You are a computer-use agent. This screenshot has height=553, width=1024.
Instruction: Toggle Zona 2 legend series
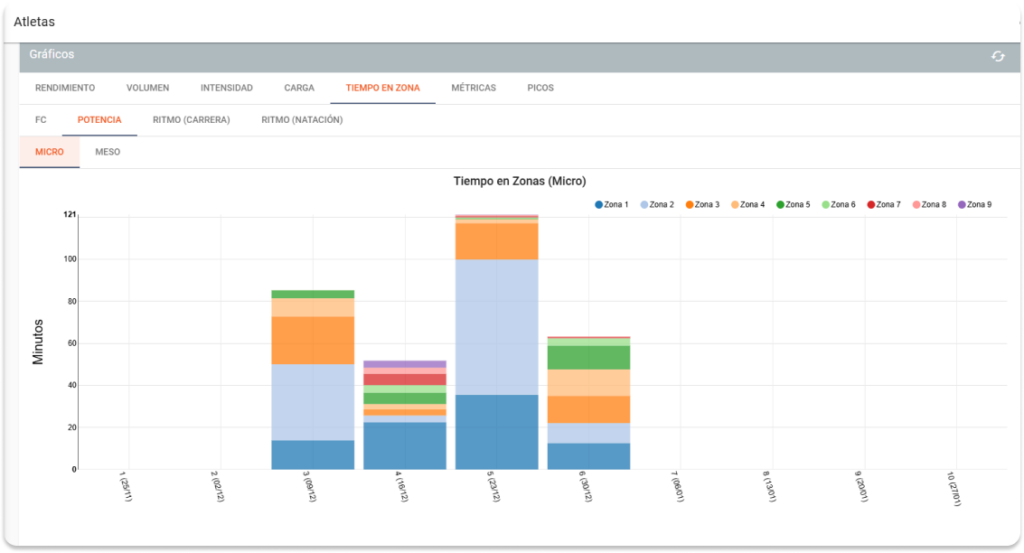pos(657,205)
